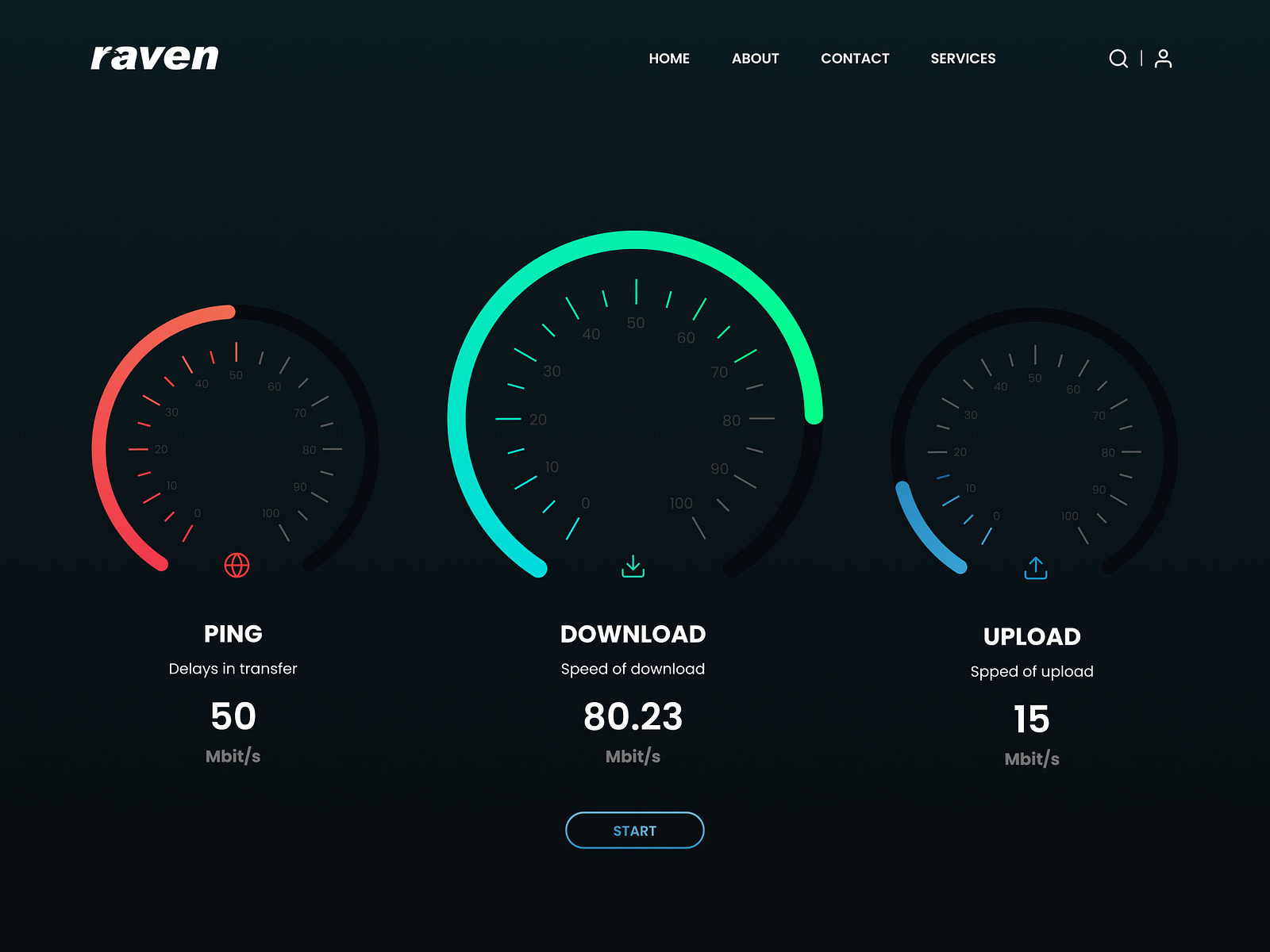Select the ABOUT navigation item
The width and height of the screenshot is (1270, 952).
(755, 58)
